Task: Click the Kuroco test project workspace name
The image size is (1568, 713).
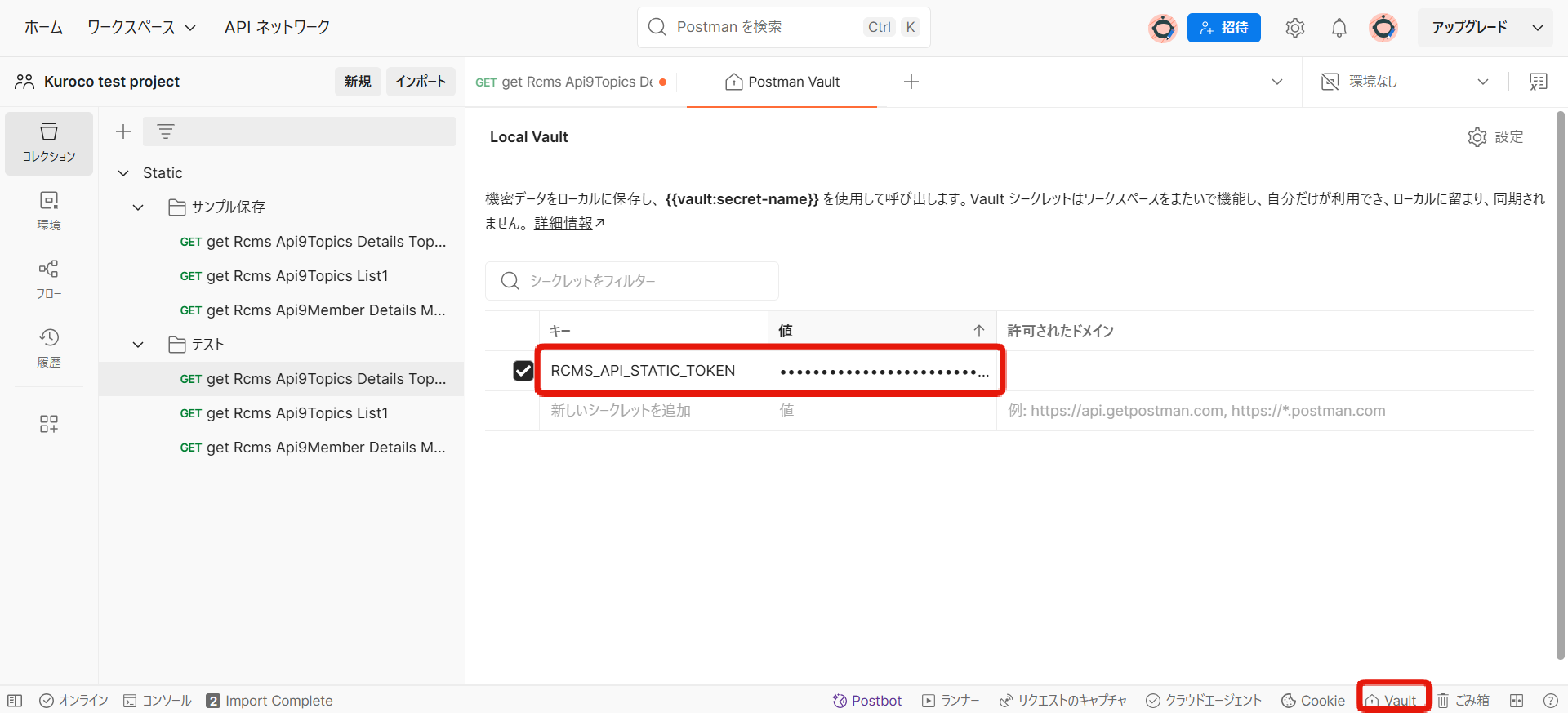Action: click(112, 82)
